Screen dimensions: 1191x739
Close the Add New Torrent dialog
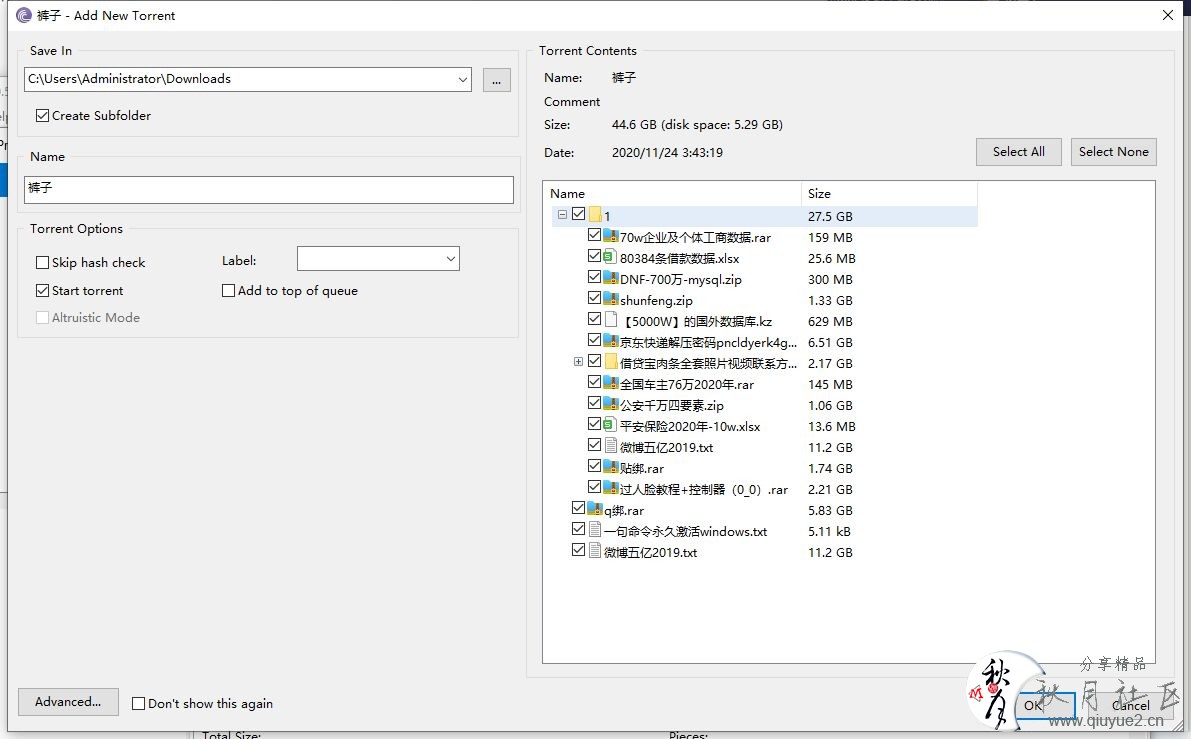point(1168,15)
